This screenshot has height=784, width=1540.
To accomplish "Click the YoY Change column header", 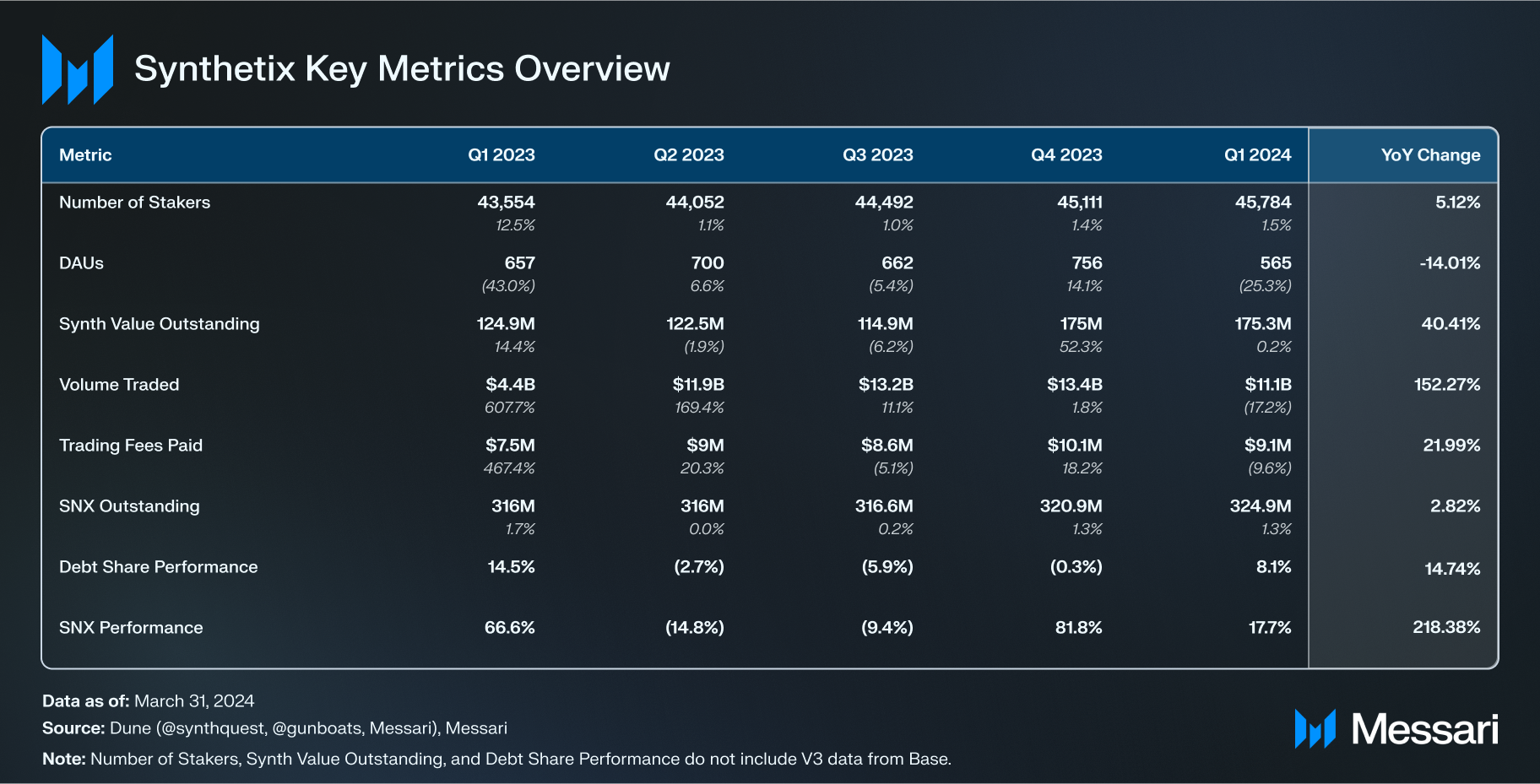I will [x=1431, y=155].
